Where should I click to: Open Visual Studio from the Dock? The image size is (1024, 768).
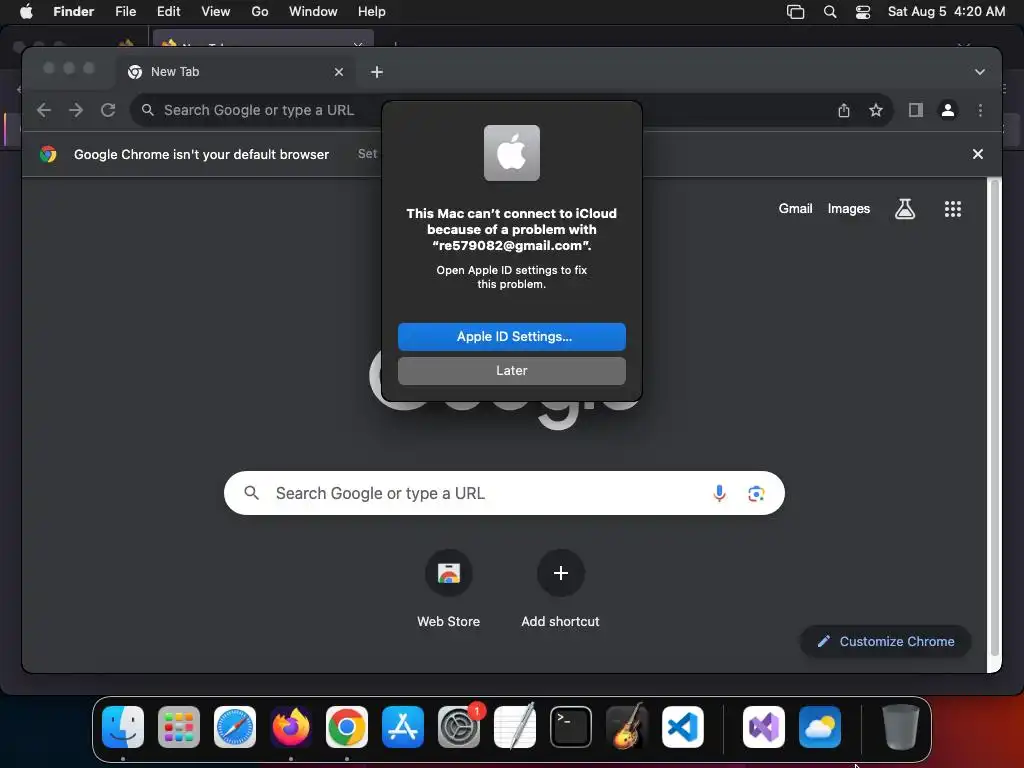pyautogui.click(x=764, y=727)
